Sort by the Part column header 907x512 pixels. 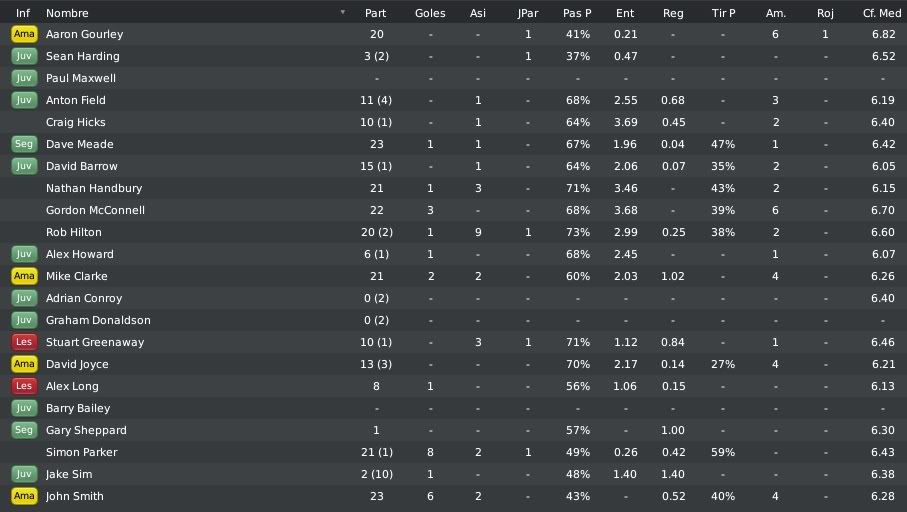click(x=375, y=13)
